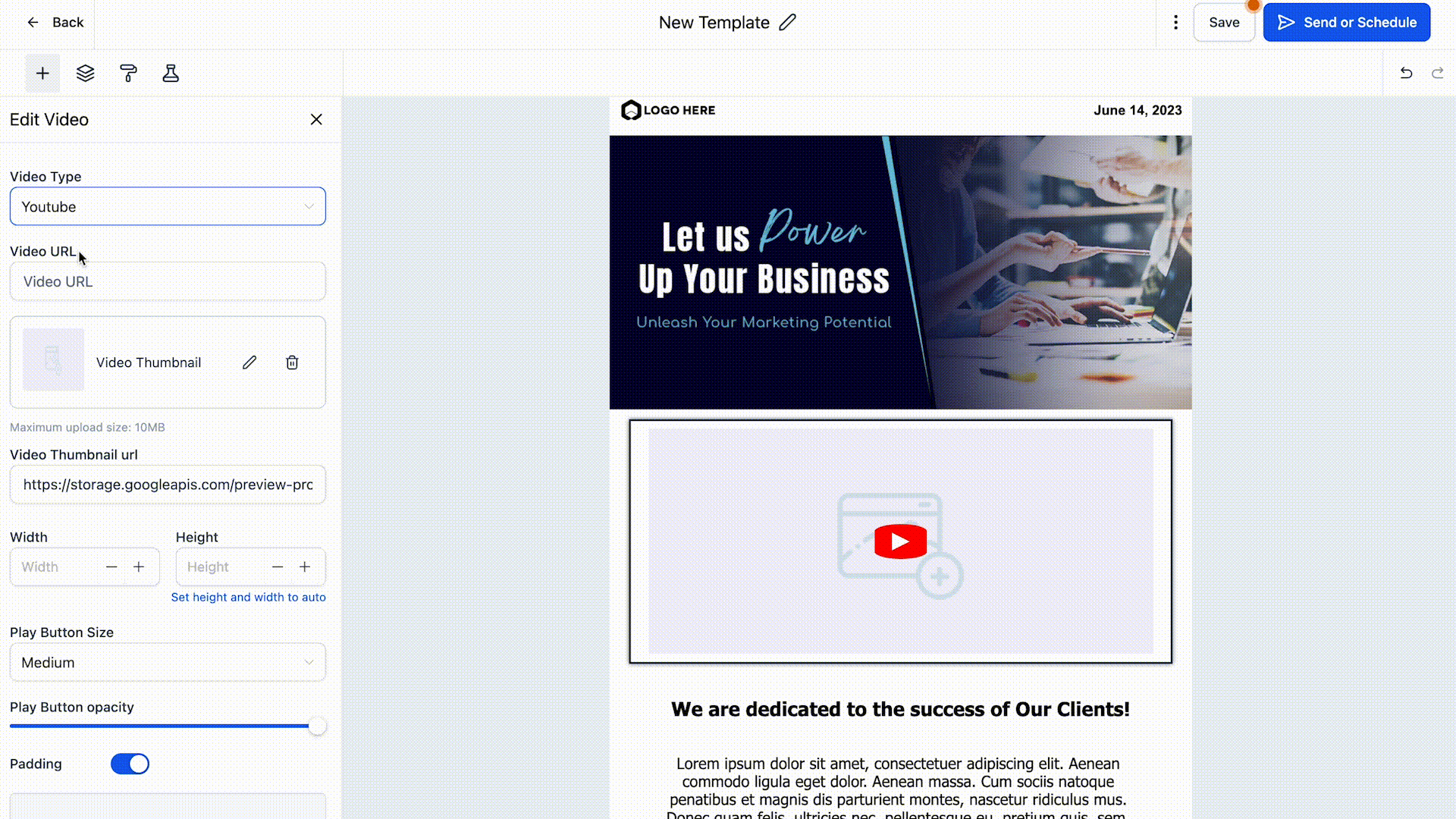Open the paint roller styles icon
The width and height of the screenshot is (1456, 819).
coord(128,74)
